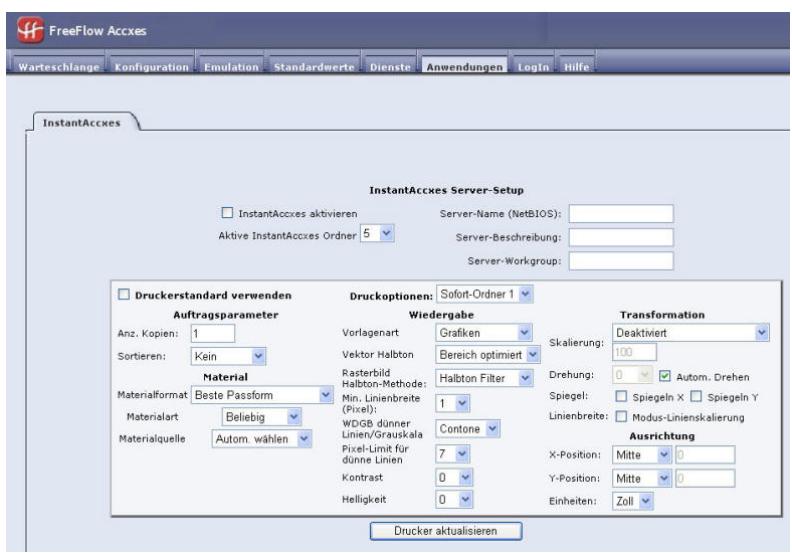792x553 pixels.
Task: Click the X-Position value field
Action: pyautogui.click(x=705, y=455)
